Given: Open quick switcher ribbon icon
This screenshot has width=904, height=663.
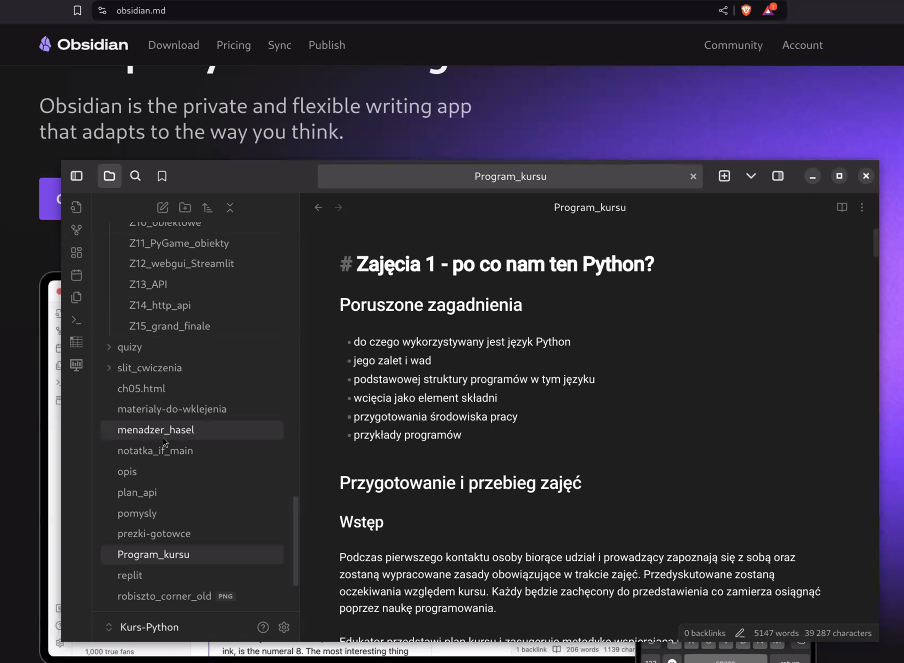Looking at the screenshot, I should [76, 208].
